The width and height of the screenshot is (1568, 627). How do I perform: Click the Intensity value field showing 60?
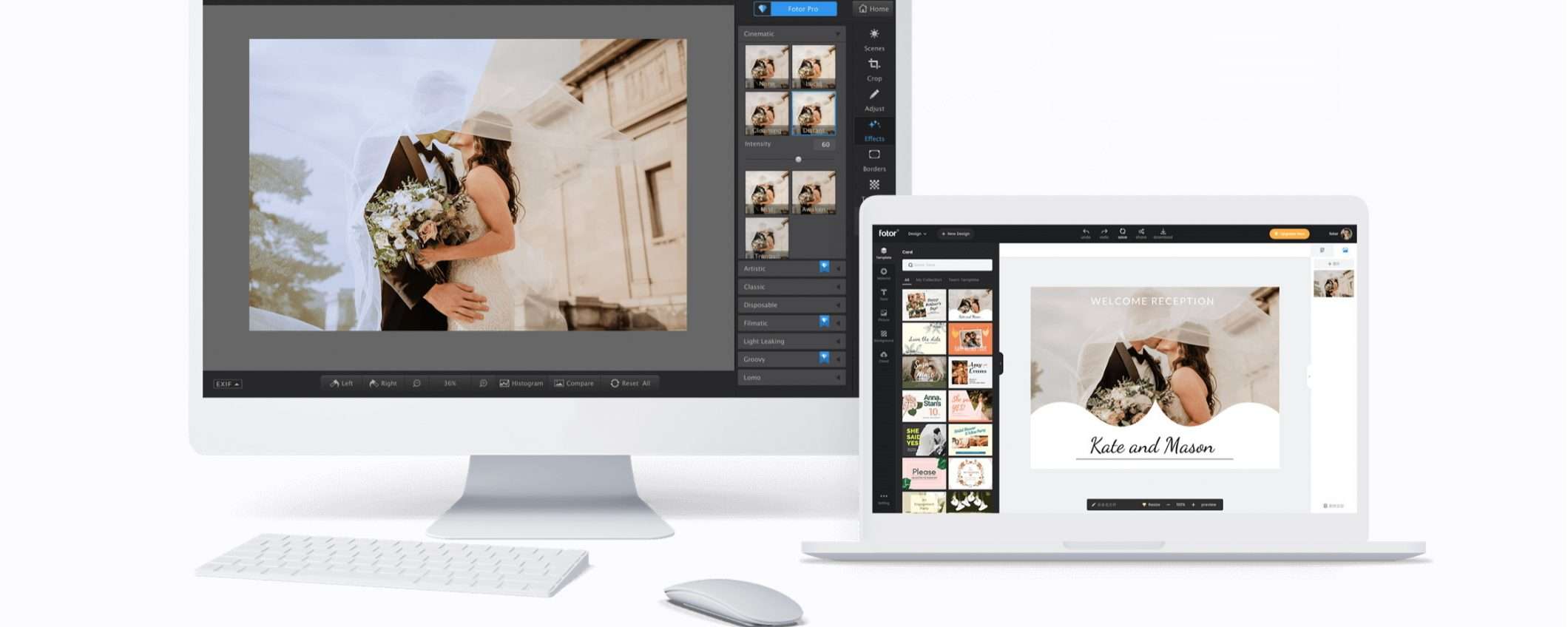pyautogui.click(x=825, y=145)
